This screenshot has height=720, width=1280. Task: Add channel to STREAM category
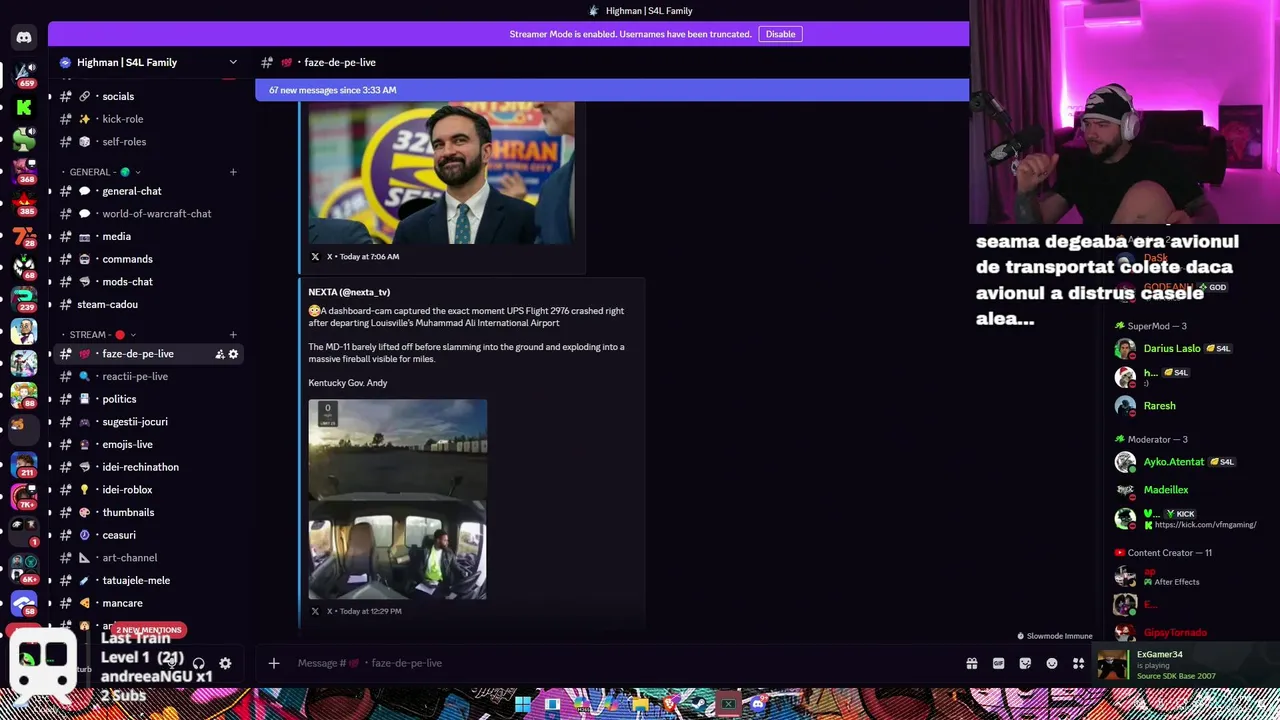pos(233,335)
